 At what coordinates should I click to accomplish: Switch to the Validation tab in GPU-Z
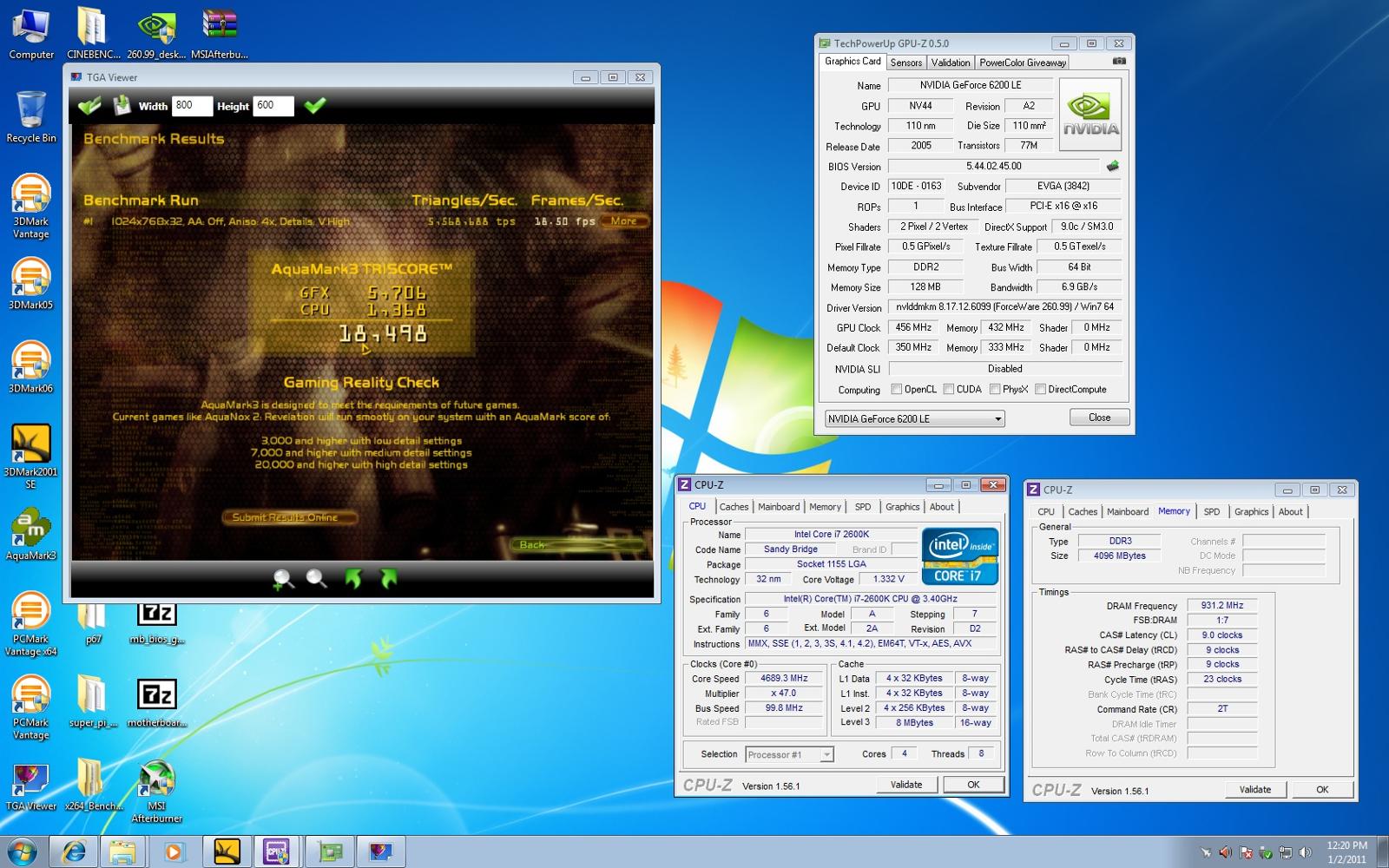tap(951, 62)
